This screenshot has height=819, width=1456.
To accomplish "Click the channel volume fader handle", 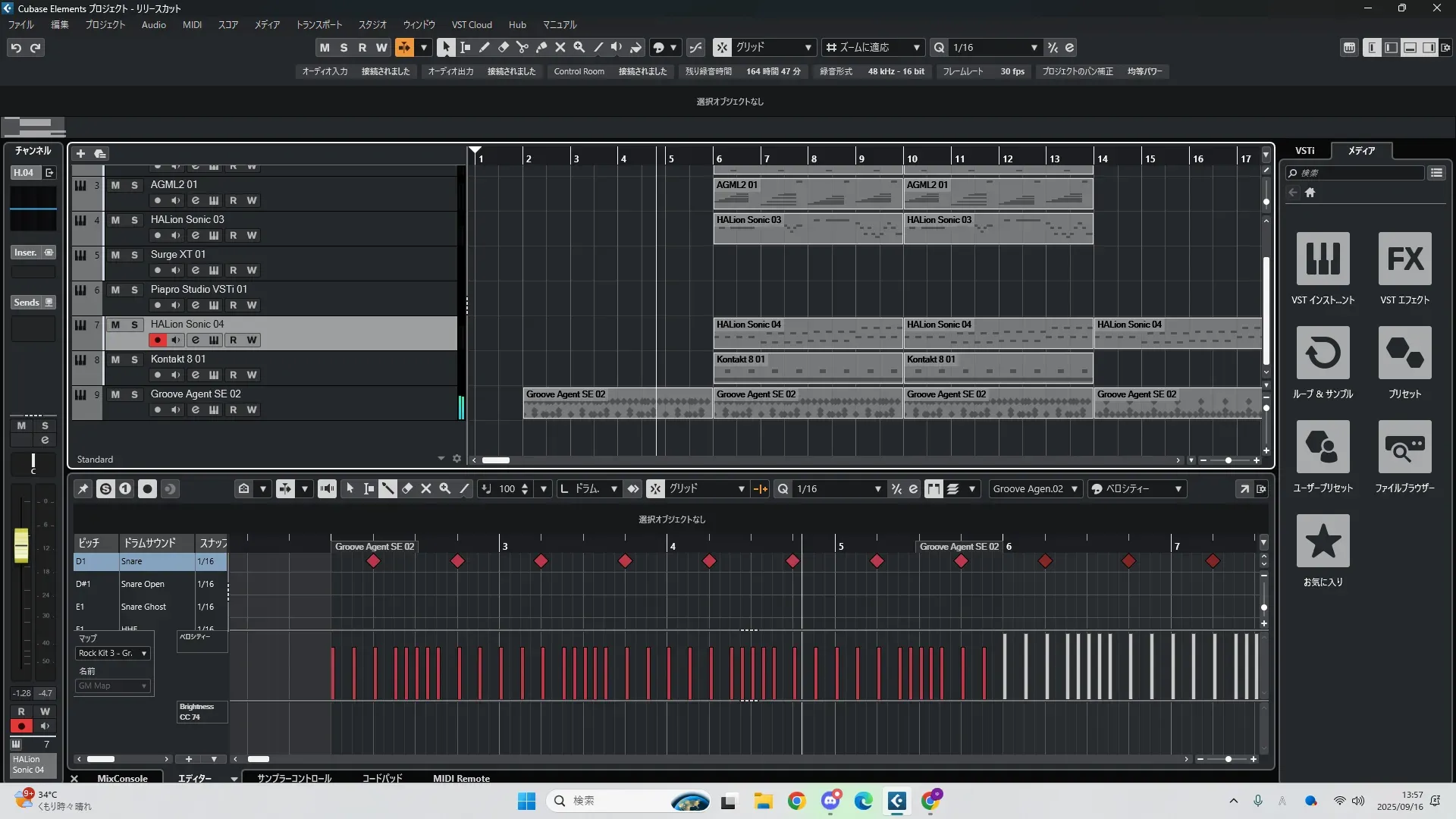I will coord(21,544).
